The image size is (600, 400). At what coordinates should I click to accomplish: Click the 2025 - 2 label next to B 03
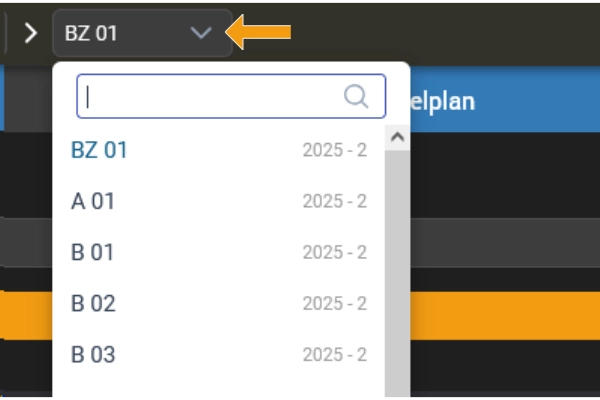335,354
